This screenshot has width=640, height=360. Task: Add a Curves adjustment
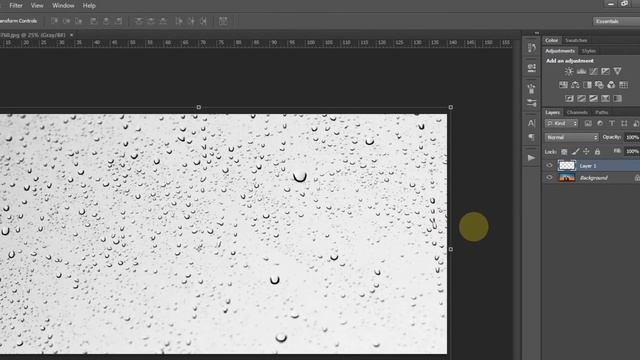click(x=593, y=71)
